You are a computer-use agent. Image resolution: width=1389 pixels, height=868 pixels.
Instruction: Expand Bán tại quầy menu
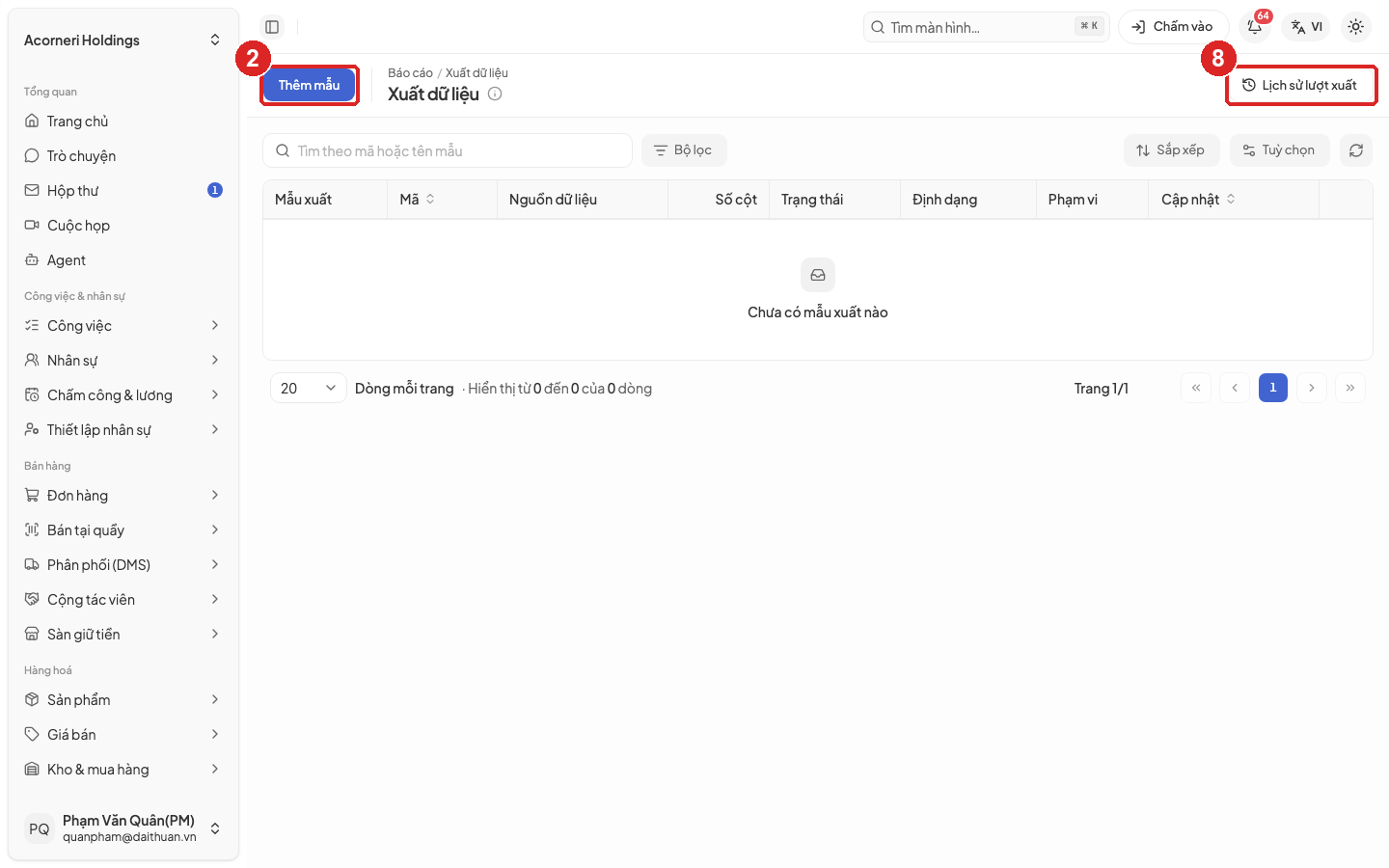tap(123, 530)
